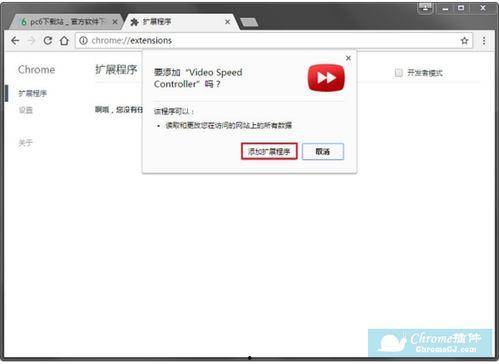Select 扩展程序 in the Chrome sidebar
Viewport: 499px width, 364px height.
coord(33,94)
